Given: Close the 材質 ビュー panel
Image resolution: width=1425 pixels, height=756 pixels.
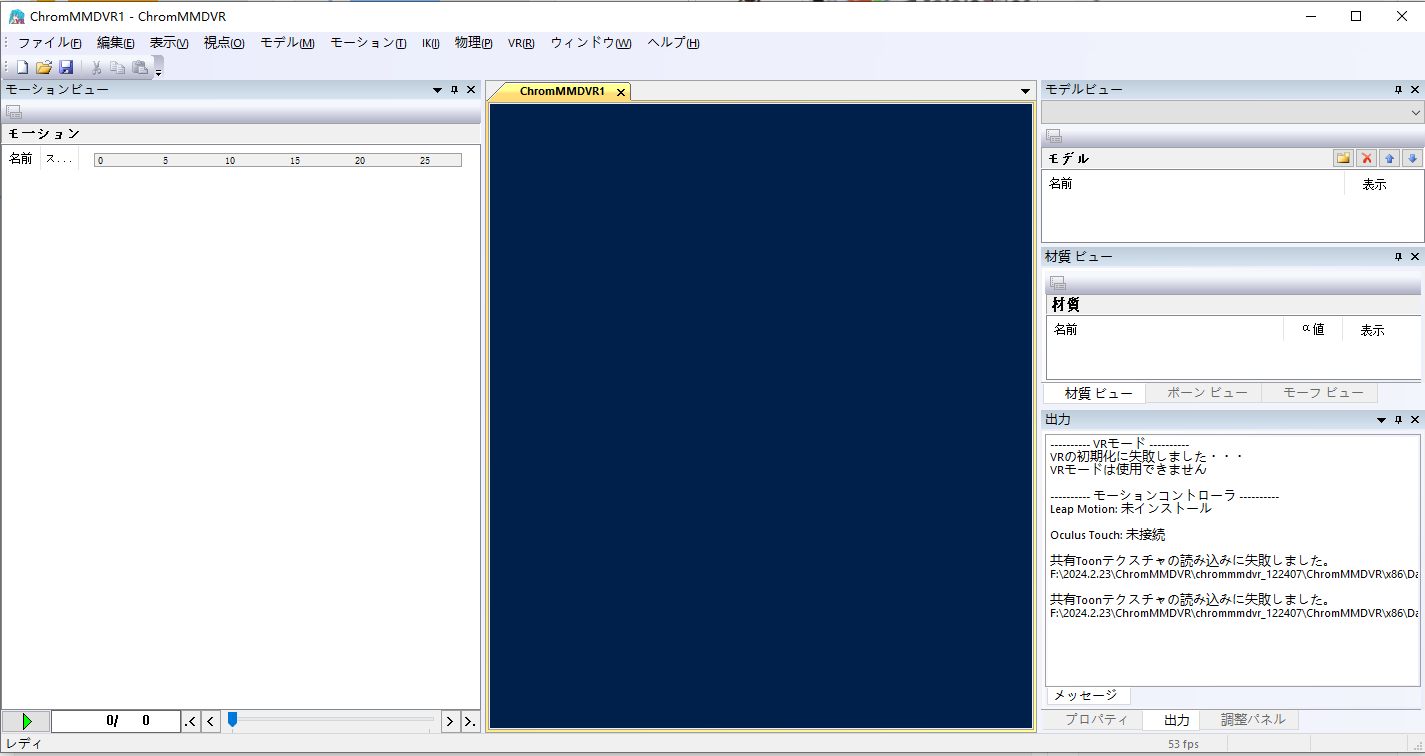Looking at the screenshot, I should click(x=1415, y=257).
